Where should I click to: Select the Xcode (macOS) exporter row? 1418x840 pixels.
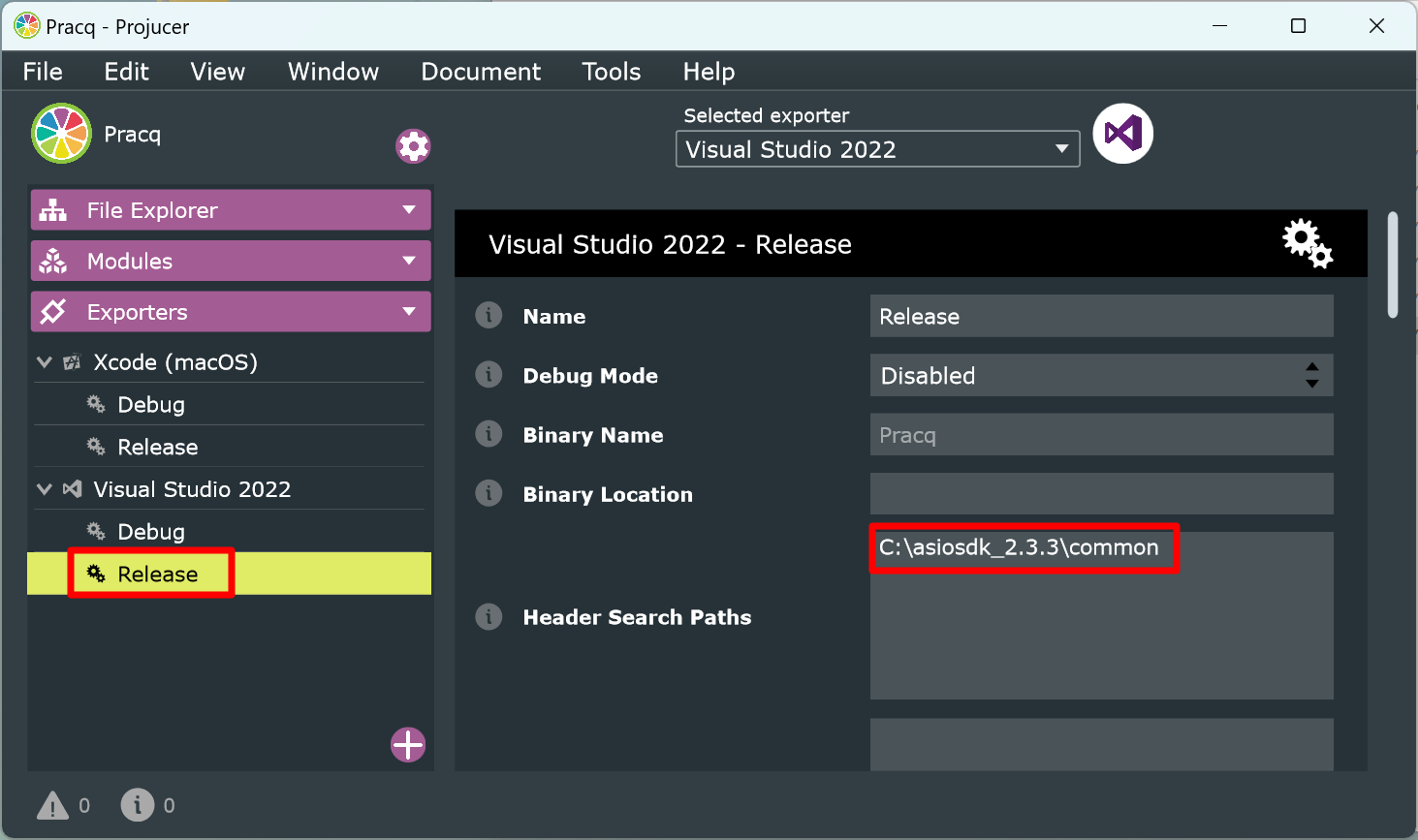coord(229,362)
